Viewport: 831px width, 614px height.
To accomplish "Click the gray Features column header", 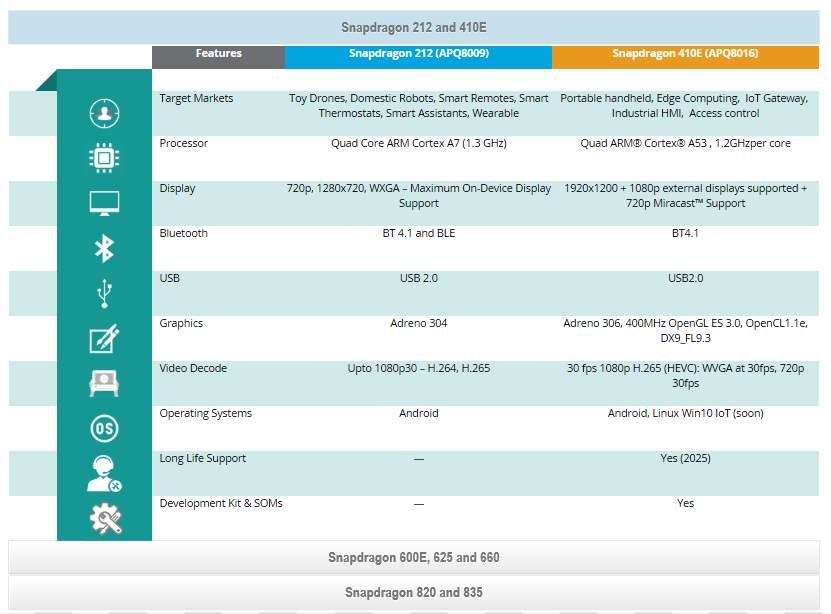I will coord(218,54).
